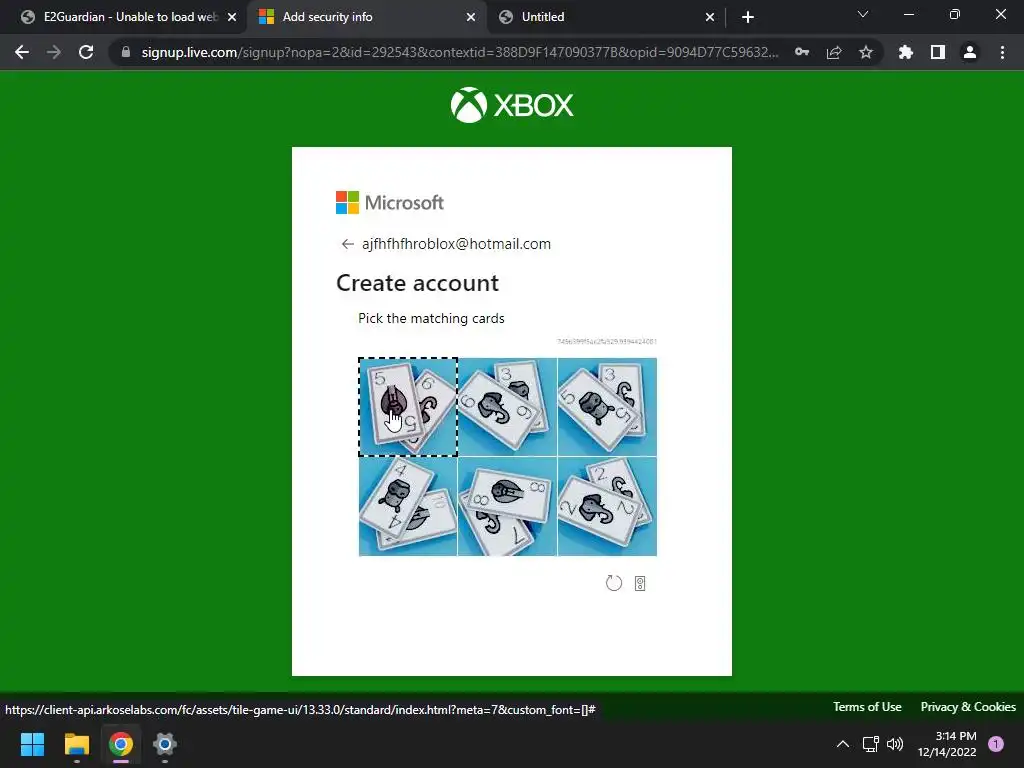The image size is (1024, 768).
Task: Open the Extensions puzzle icon
Action: pos(905,52)
